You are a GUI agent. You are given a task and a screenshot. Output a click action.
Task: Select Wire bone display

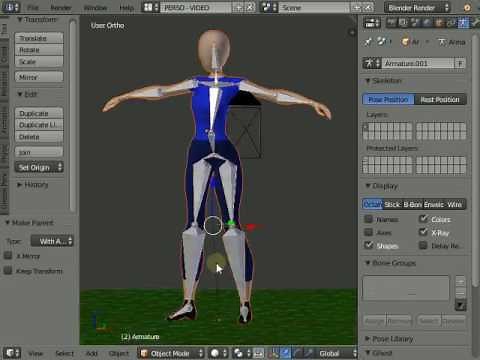point(455,204)
